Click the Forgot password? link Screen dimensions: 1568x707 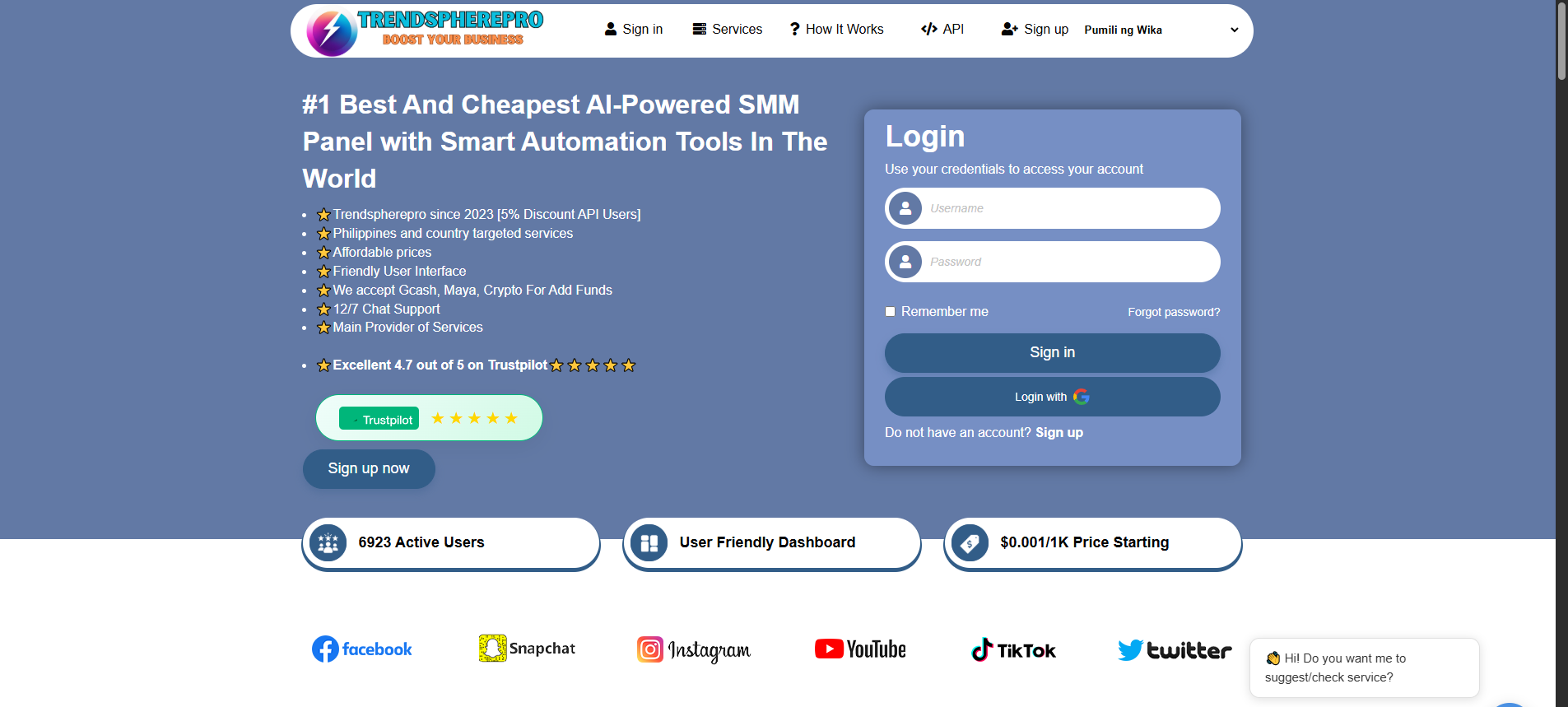(1174, 312)
